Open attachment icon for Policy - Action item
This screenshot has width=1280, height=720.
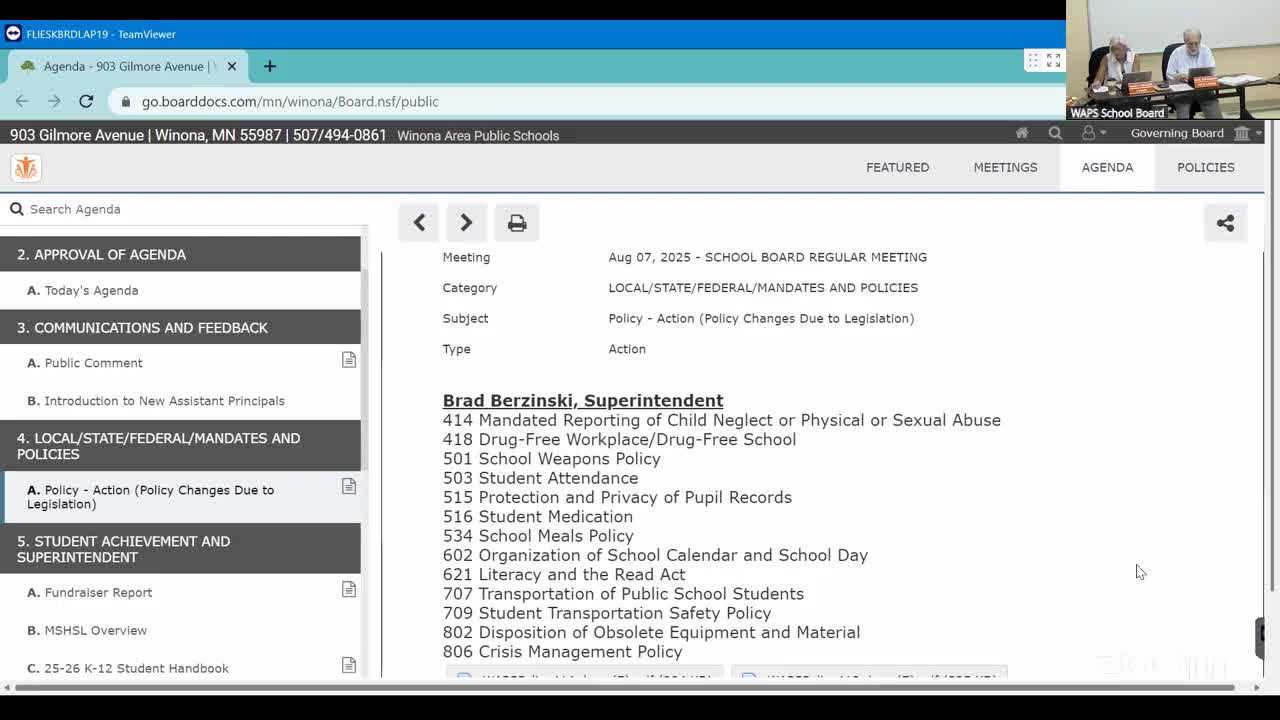[349, 486]
